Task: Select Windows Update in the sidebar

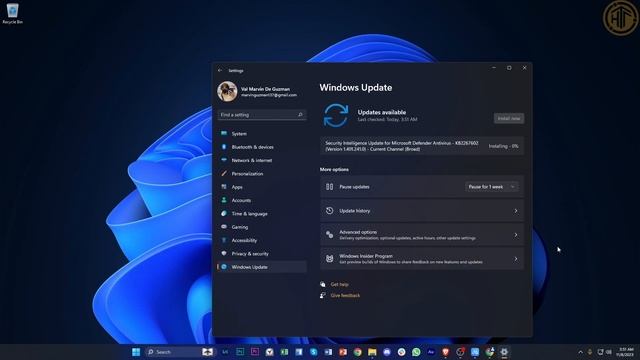Action: click(262, 267)
